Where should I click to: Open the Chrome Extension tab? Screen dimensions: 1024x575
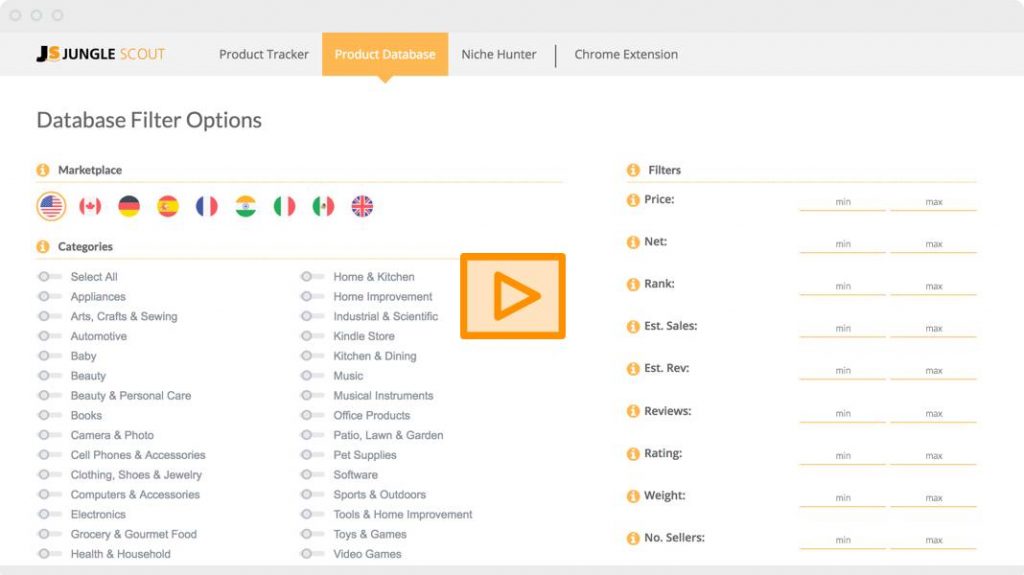(x=626, y=54)
